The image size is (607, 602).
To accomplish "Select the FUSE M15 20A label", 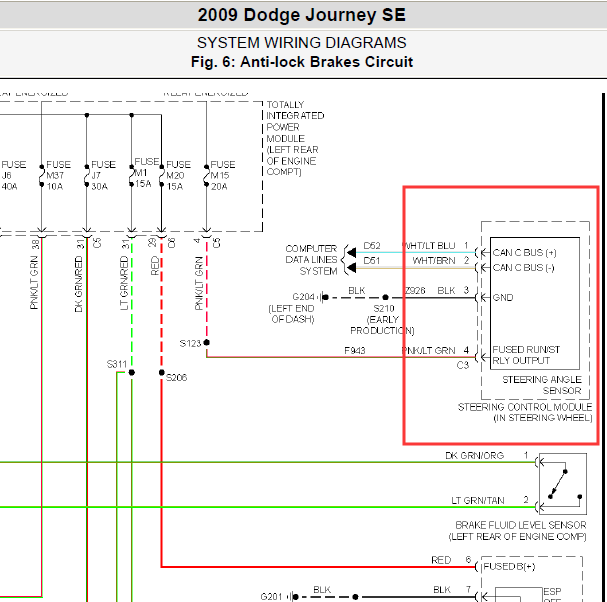I will point(223,175).
